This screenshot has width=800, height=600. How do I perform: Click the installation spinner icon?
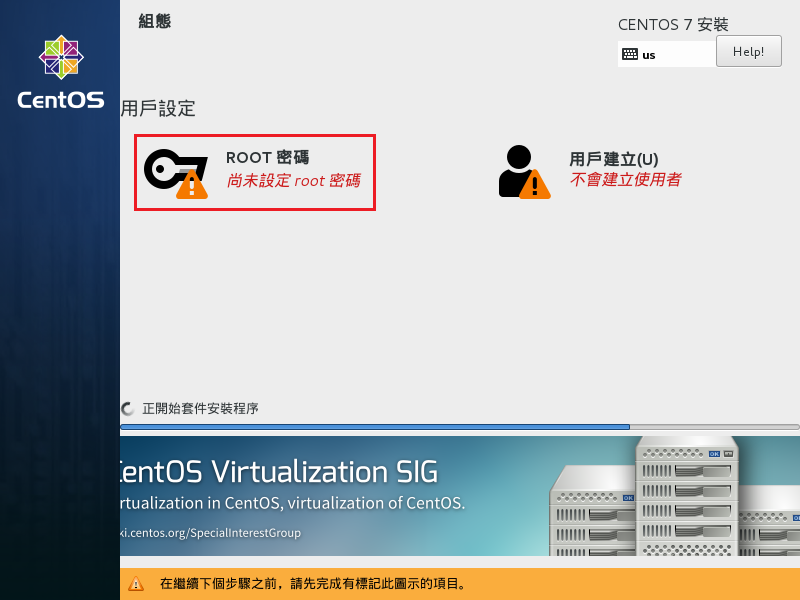[128, 409]
